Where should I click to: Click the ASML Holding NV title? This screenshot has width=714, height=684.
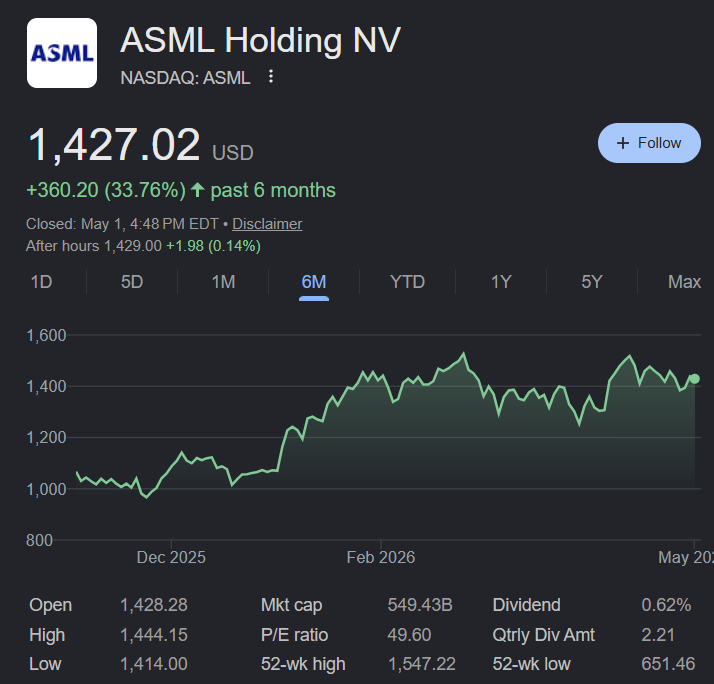(260, 40)
